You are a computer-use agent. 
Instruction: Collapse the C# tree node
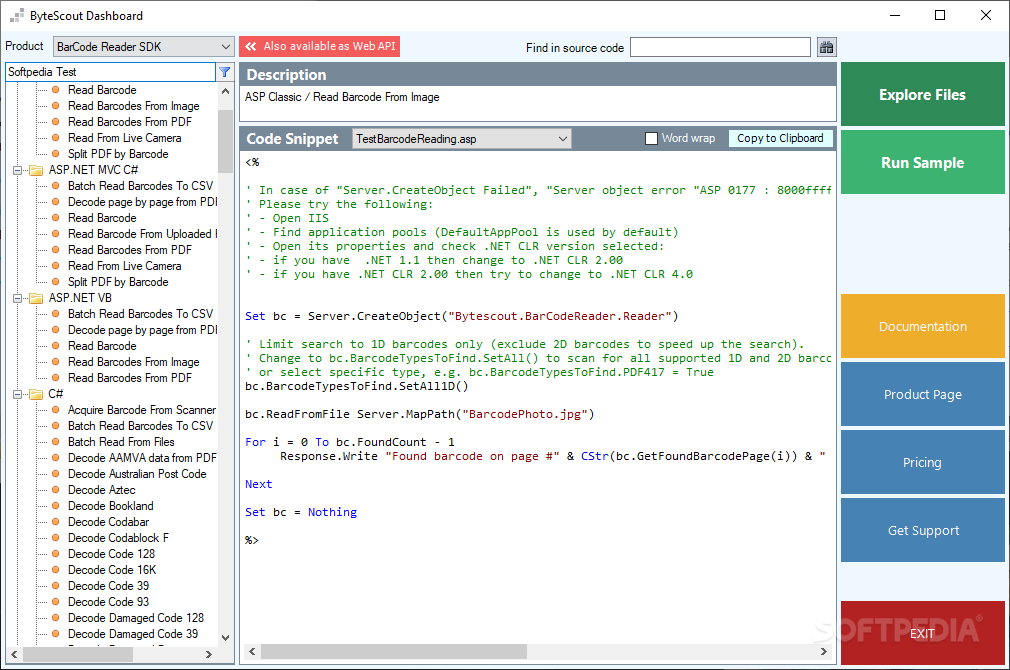tap(17, 394)
